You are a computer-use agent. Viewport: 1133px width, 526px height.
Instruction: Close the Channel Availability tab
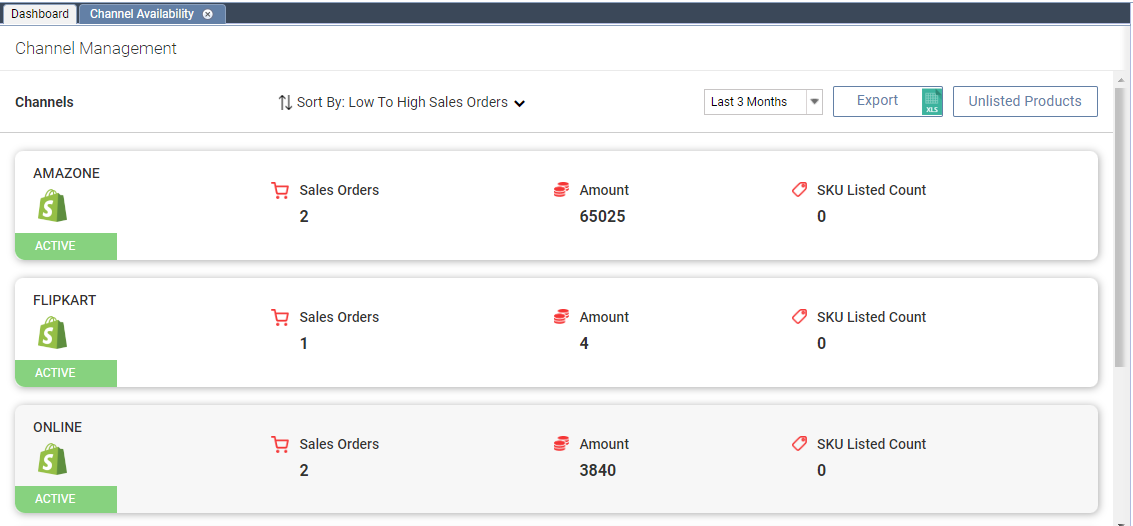(x=207, y=14)
